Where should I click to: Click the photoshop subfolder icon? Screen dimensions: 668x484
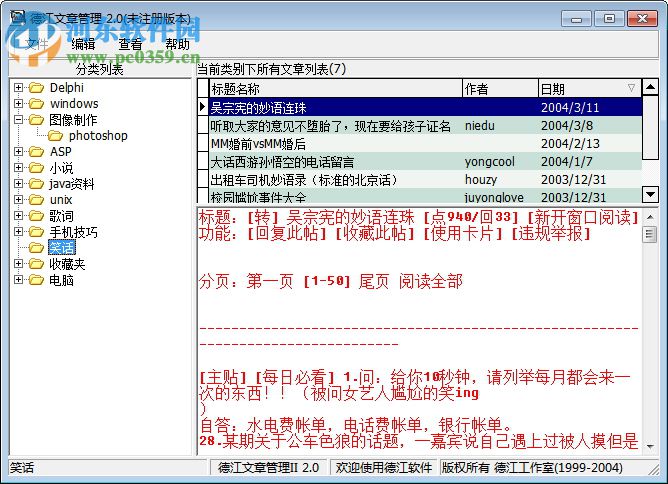(55, 136)
